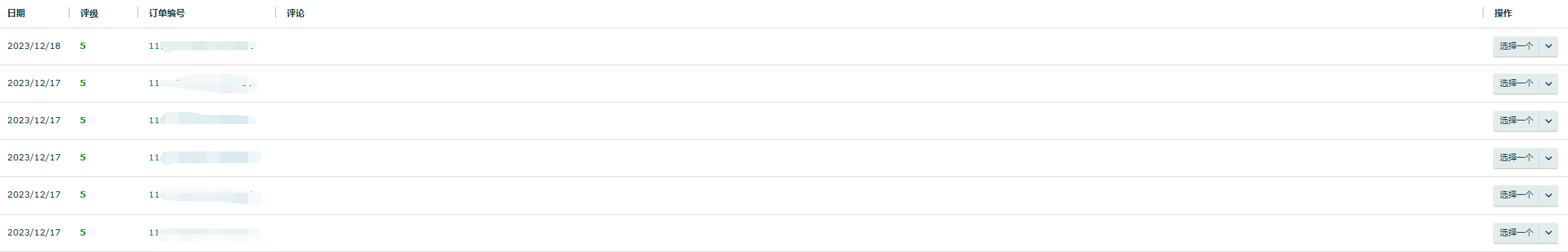Screen dimensions: 1568x252
Task: Choose 选择一个 in the last row
Action: pos(1516,233)
